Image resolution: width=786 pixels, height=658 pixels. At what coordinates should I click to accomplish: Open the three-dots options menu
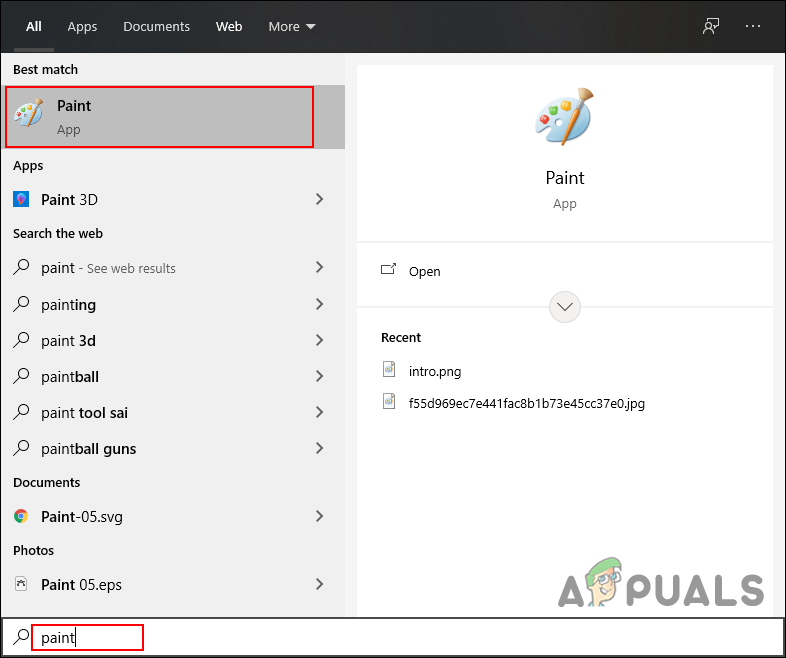pos(753,26)
